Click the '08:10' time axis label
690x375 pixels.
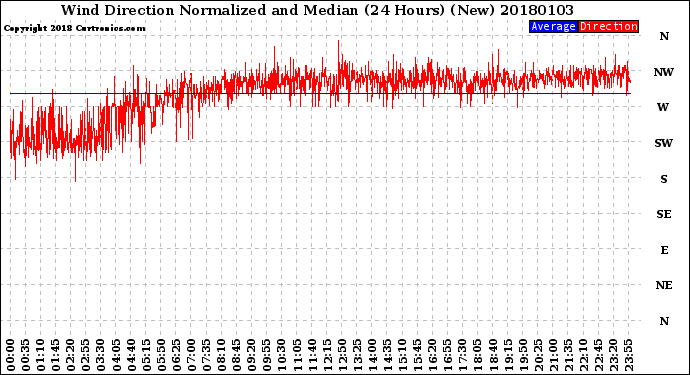click(221, 355)
